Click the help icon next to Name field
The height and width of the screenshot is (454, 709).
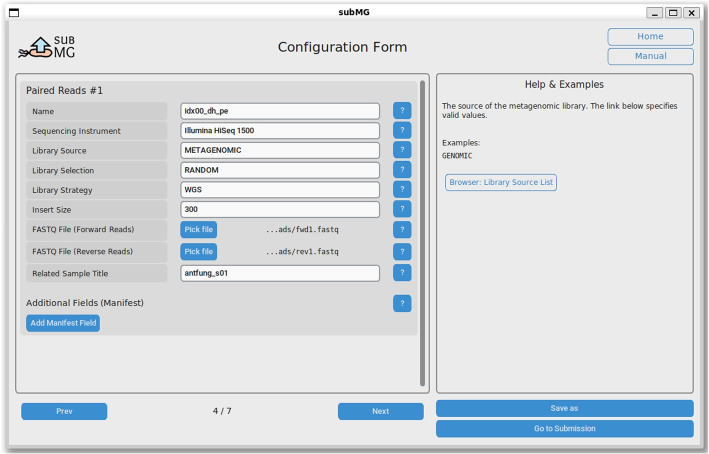[402, 111]
